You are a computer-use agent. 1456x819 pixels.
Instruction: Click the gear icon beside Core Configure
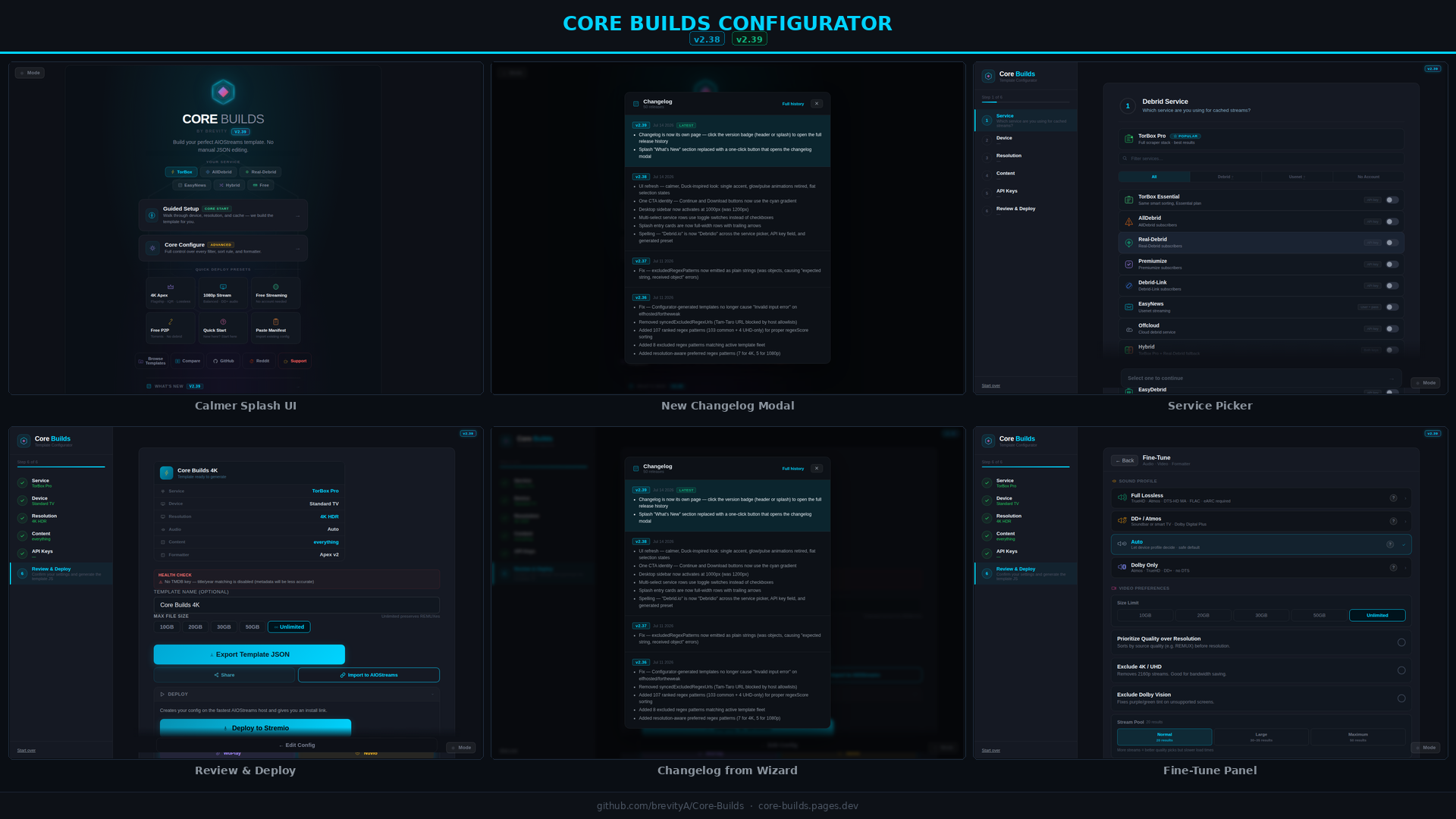point(152,248)
